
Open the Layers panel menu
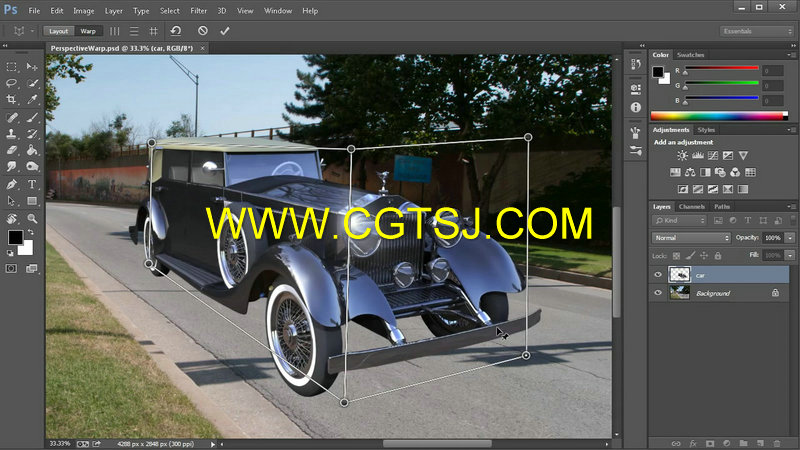[791, 207]
